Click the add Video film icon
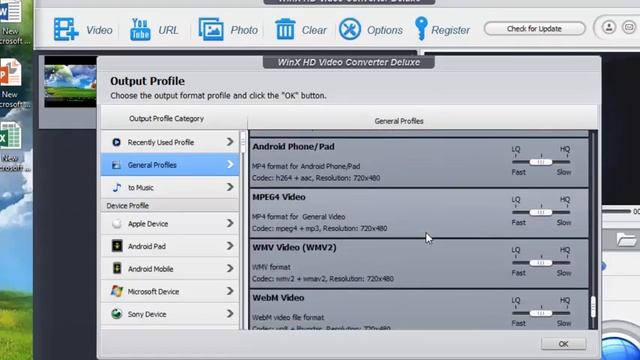The width and height of the screenshot is (640, 360). pos(66,29)
